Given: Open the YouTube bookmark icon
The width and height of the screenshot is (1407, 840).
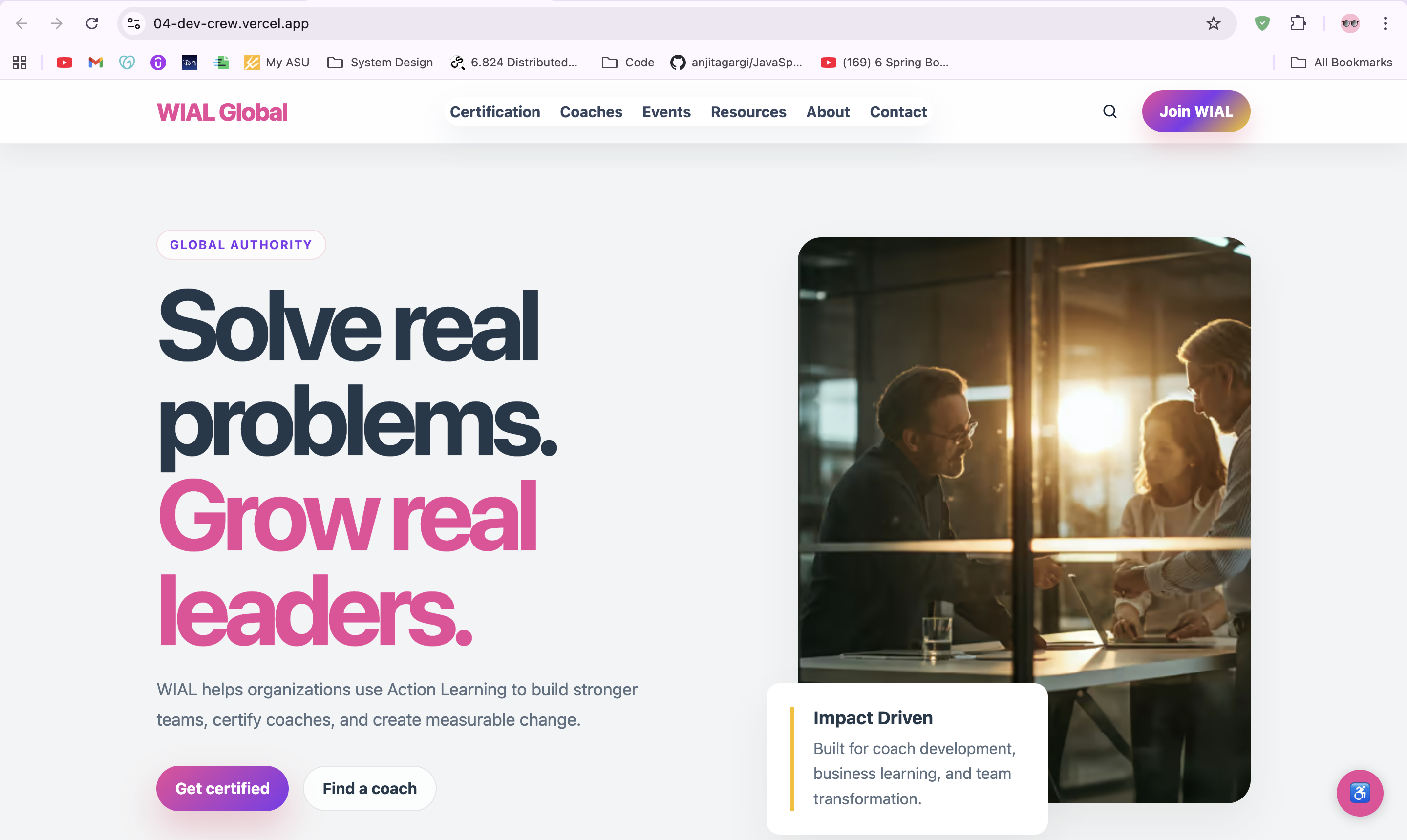Looking at the screenshot, I should [x=64, y=62].
